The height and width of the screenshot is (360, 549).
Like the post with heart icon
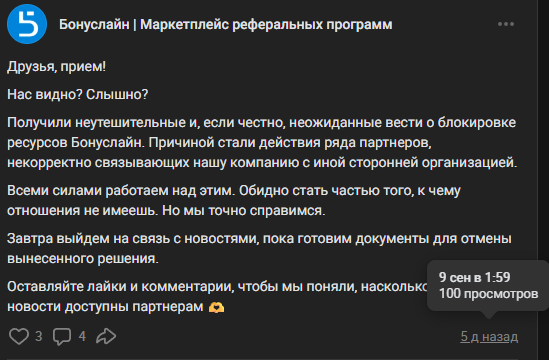19,336
